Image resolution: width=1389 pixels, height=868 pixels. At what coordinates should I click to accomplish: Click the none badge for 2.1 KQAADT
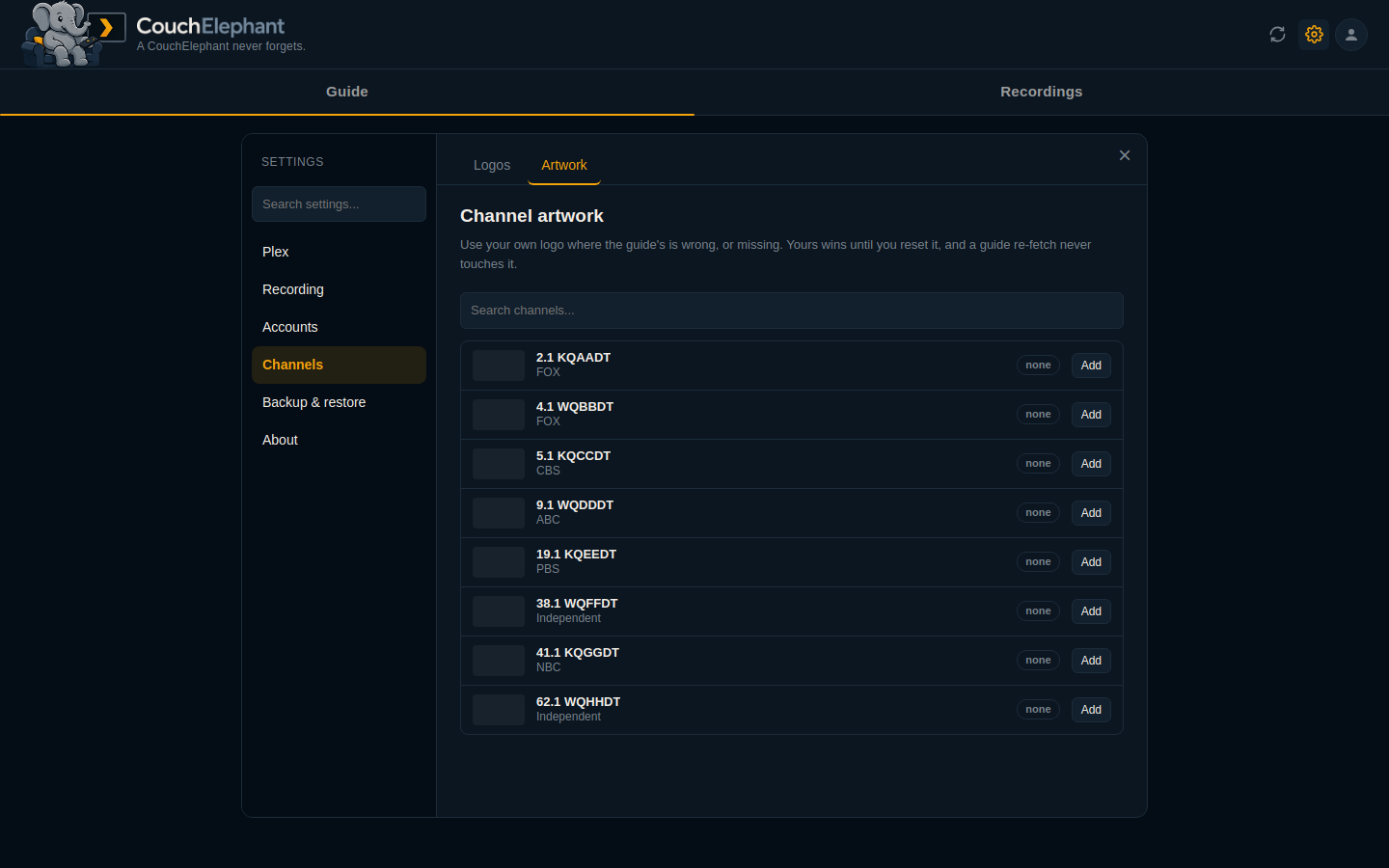point(1038,366)
